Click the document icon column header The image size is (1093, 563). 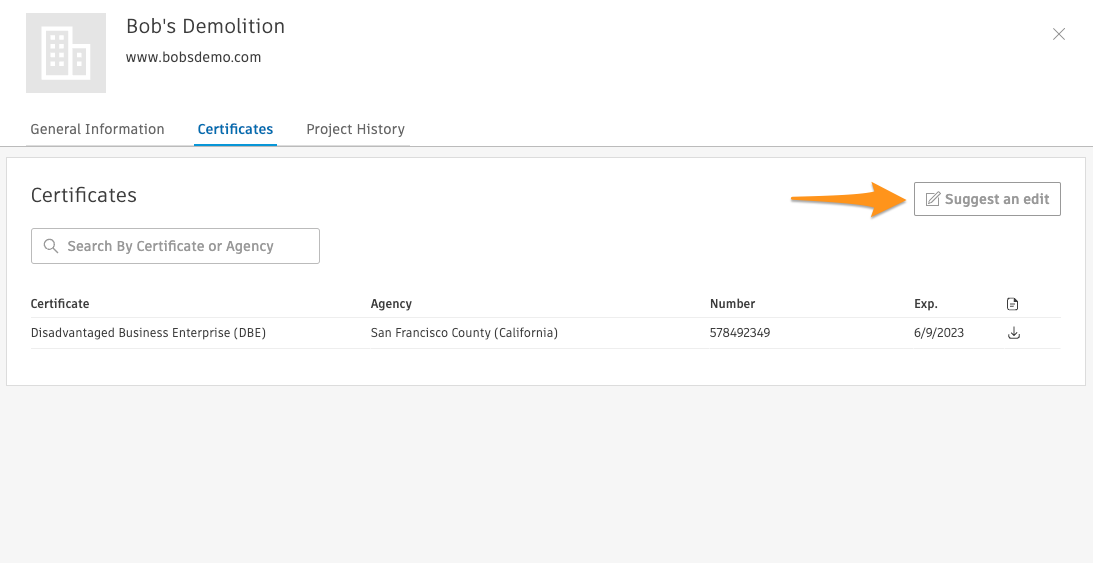(1013, 304)
